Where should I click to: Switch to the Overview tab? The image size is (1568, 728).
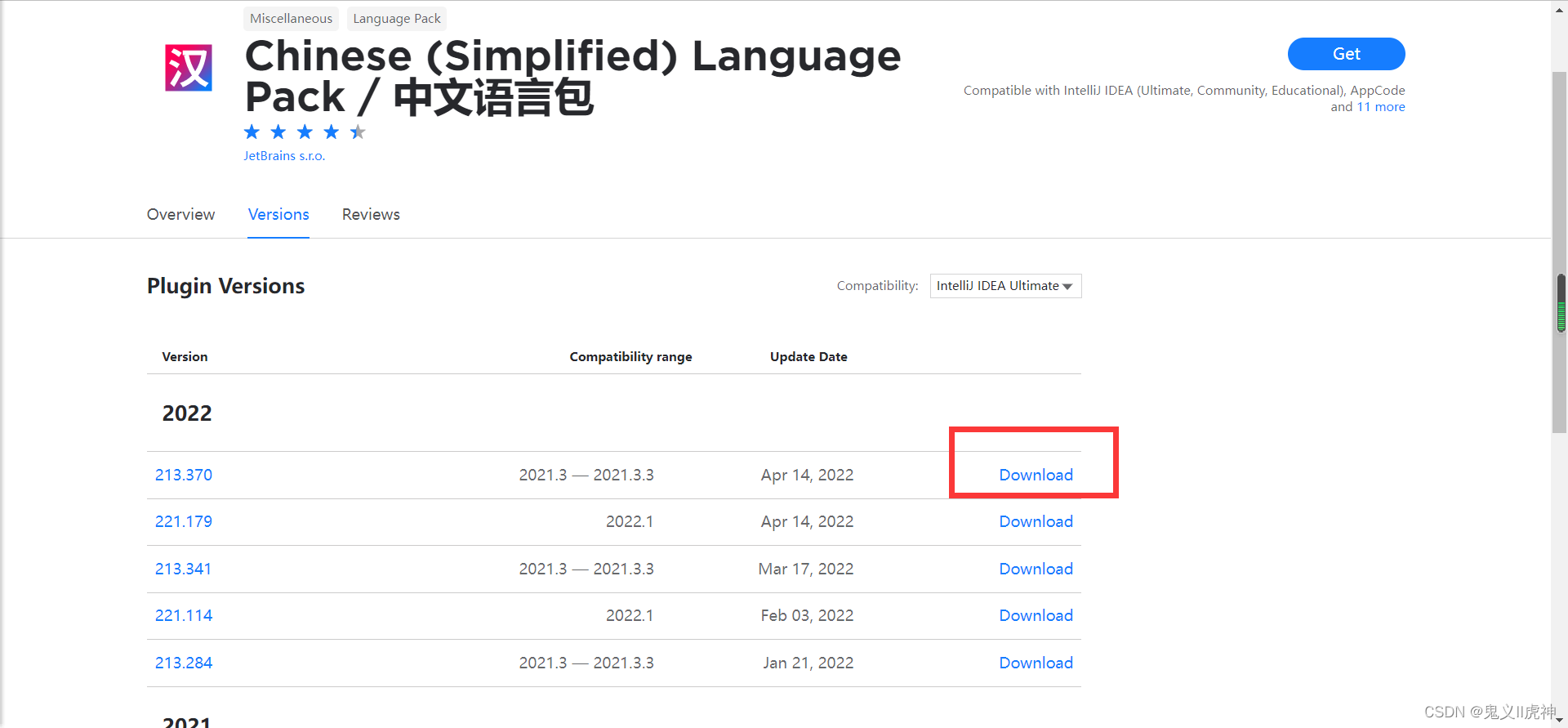pos(180,214)
